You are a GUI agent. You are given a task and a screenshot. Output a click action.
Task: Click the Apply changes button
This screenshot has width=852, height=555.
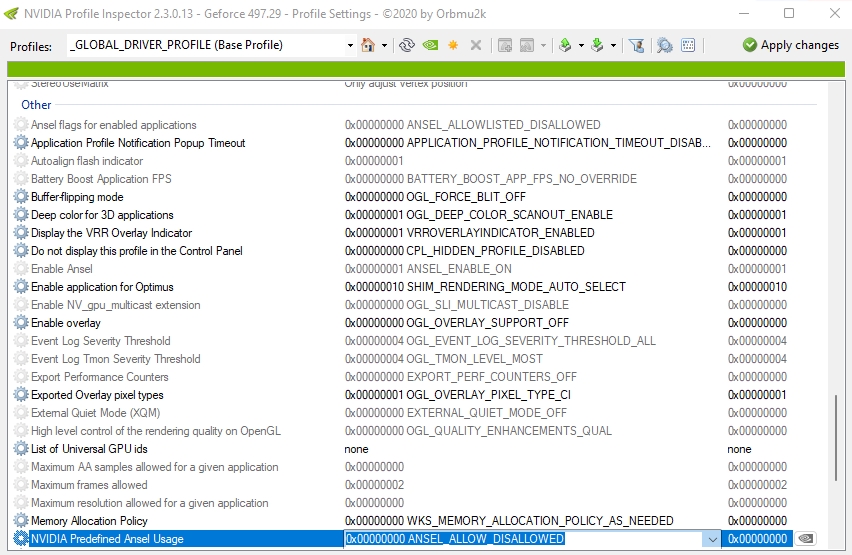click(x=791, y=45)
